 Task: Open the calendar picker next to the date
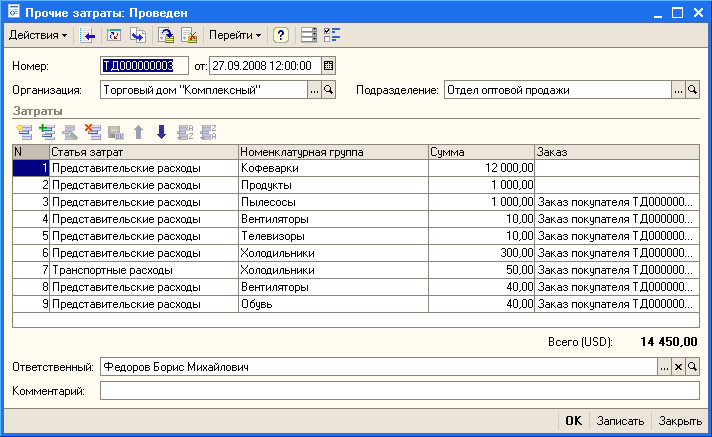(x=328, y=66)
